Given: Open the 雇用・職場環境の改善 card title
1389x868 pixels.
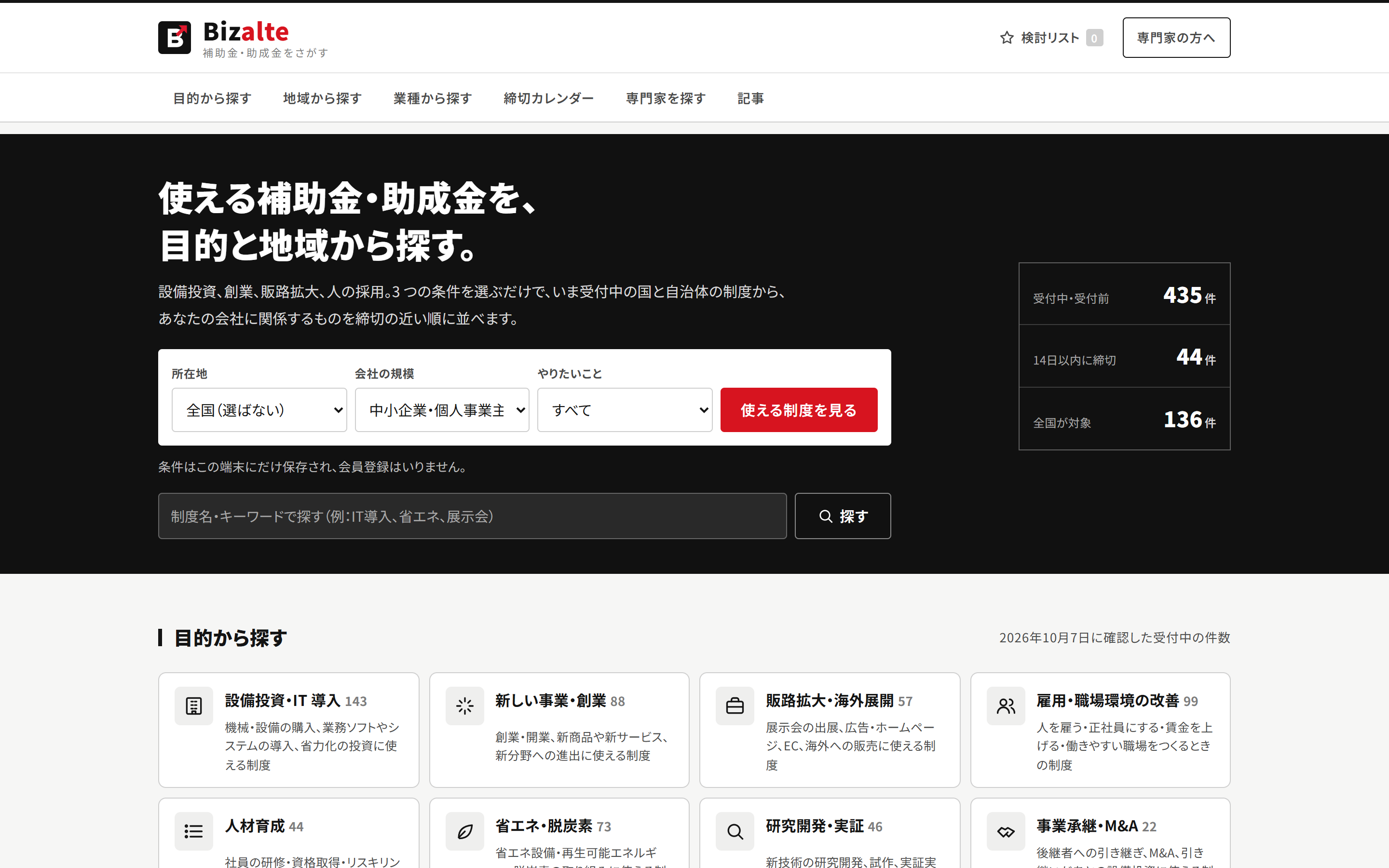Looking at the screenshot, I should tap(1107, 700).
